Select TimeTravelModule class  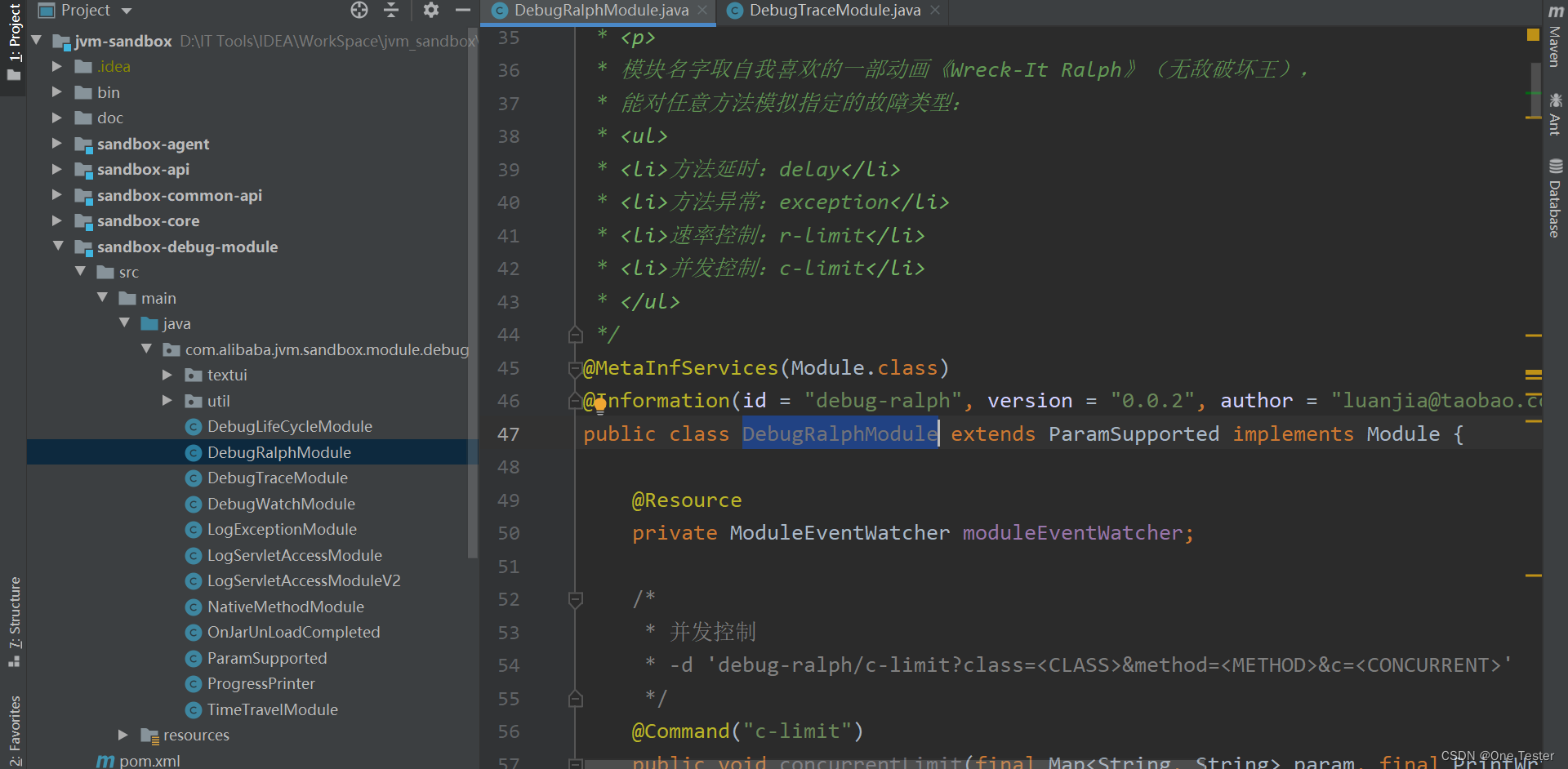coord(272,709)
